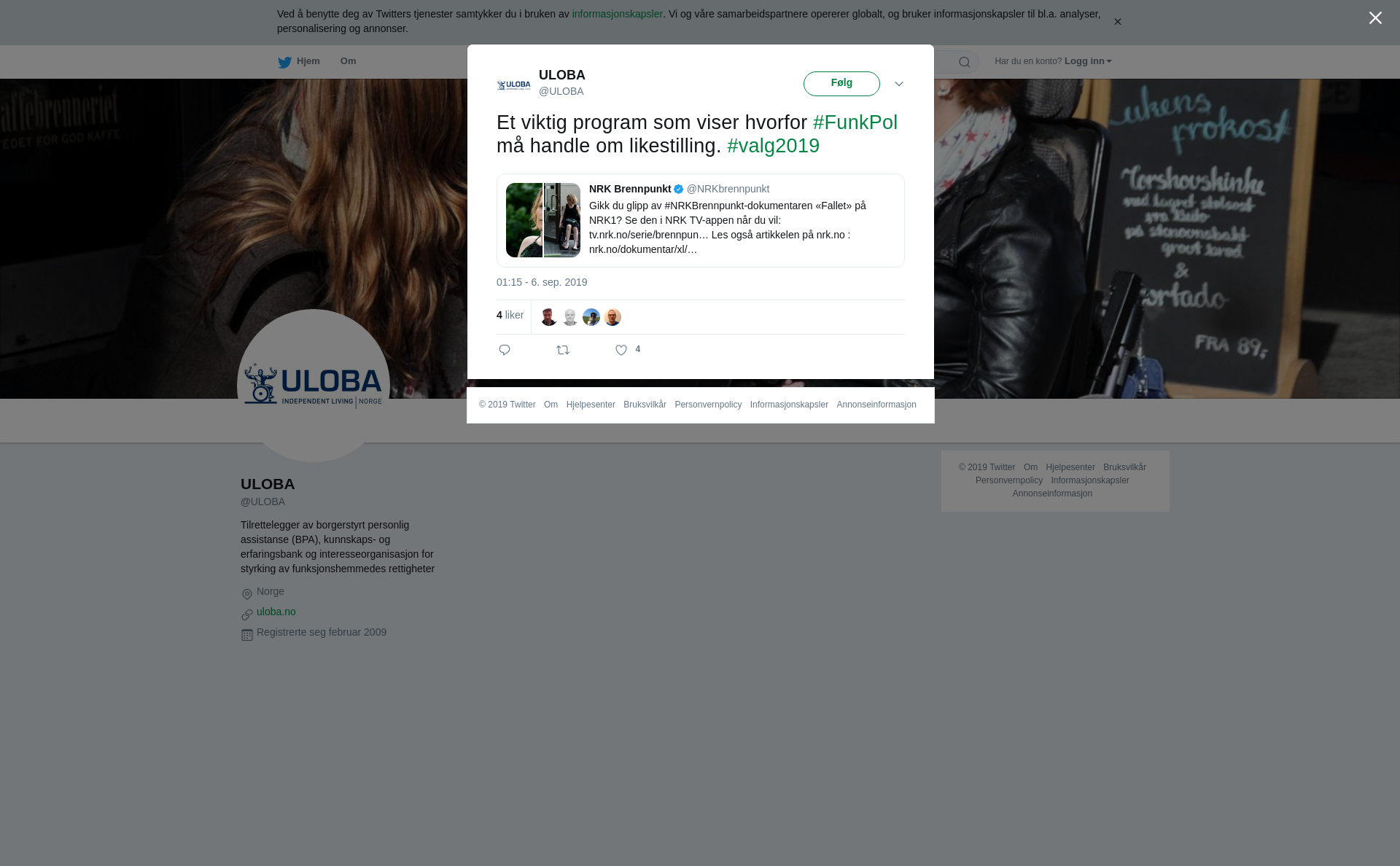Open quoted NRK Brennpunkt tweet thumbnail
The image size is (1400, 866).
pyautogui.click(x=543, y=220)
